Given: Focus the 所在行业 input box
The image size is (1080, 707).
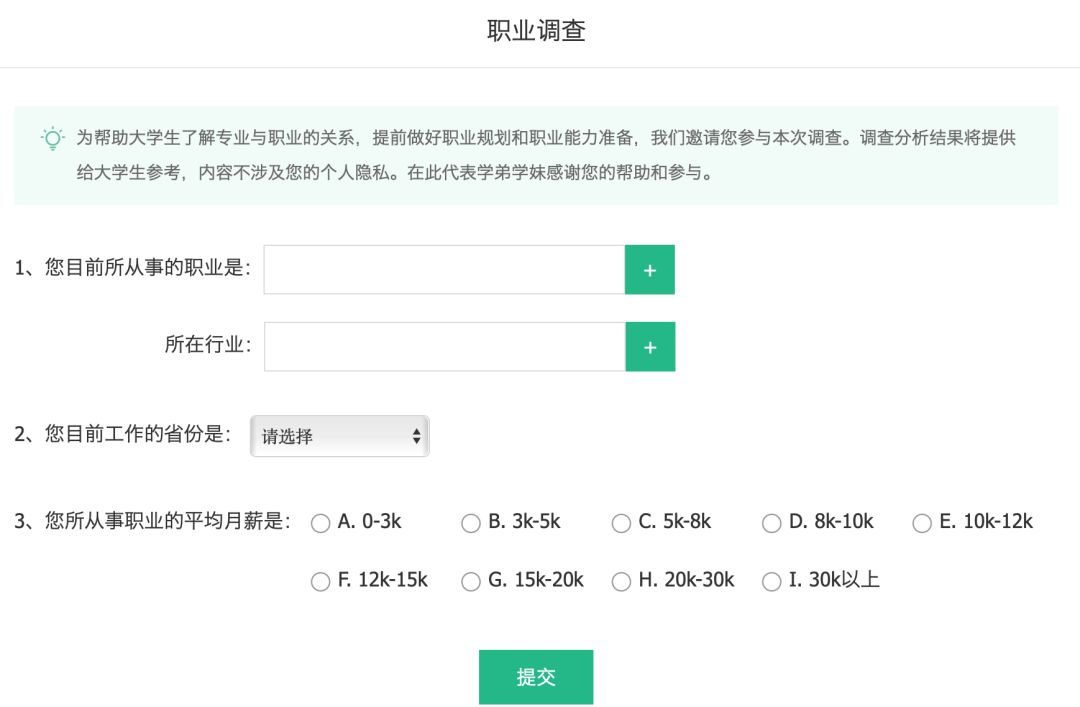Looking at the screenshot, I should pos(445,347).
